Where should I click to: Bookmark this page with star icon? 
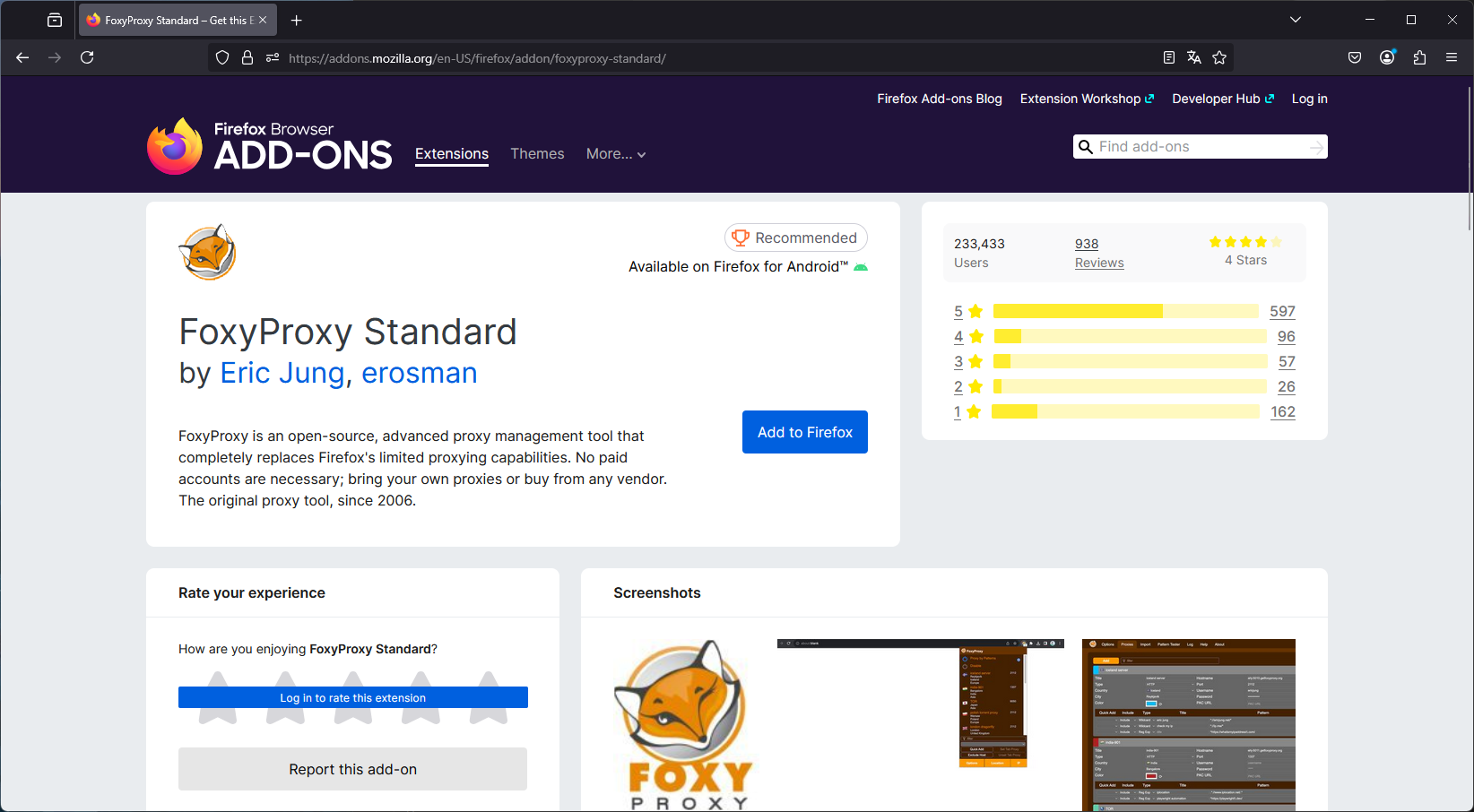coord(1219,57)
